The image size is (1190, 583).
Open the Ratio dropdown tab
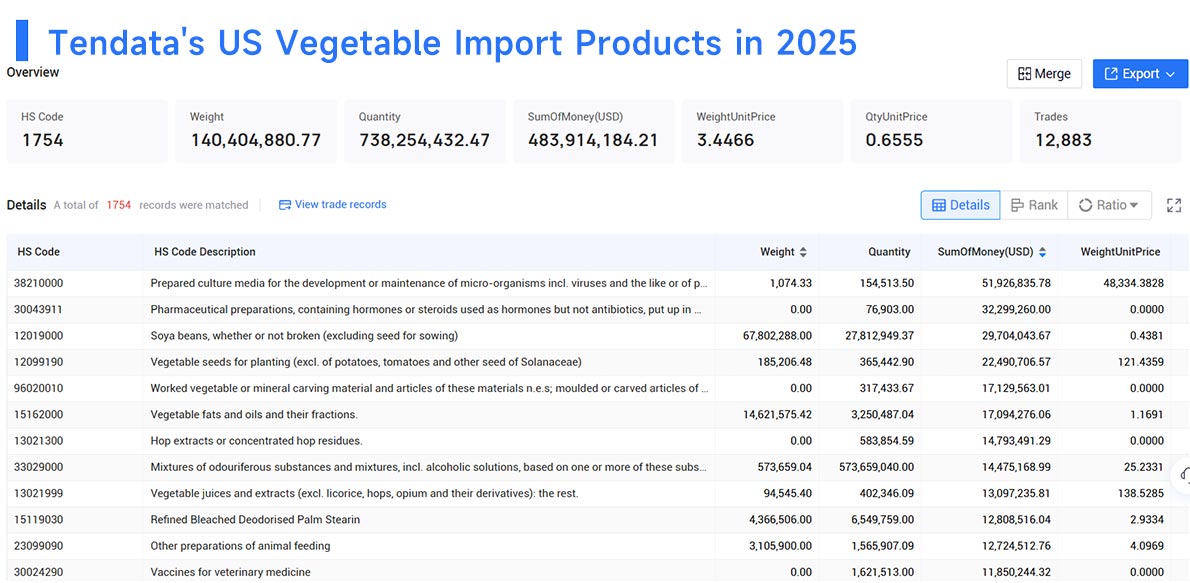(1109, 205)
